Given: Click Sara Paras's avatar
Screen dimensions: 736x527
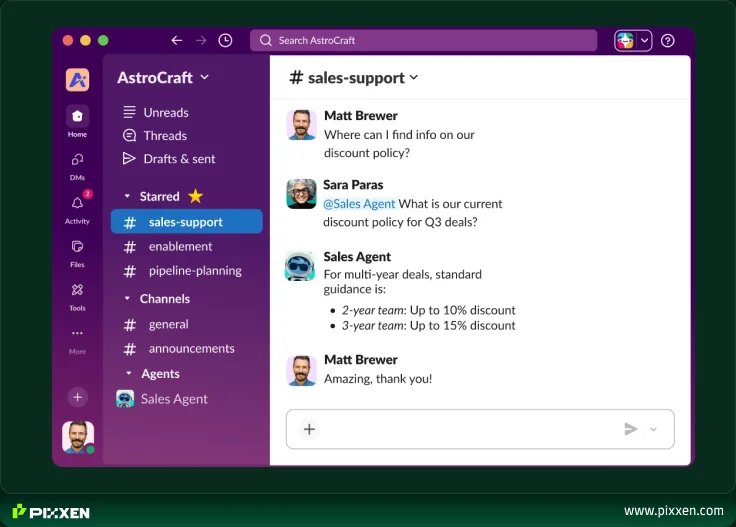Looking at the screenshot, I should (301, 193).
